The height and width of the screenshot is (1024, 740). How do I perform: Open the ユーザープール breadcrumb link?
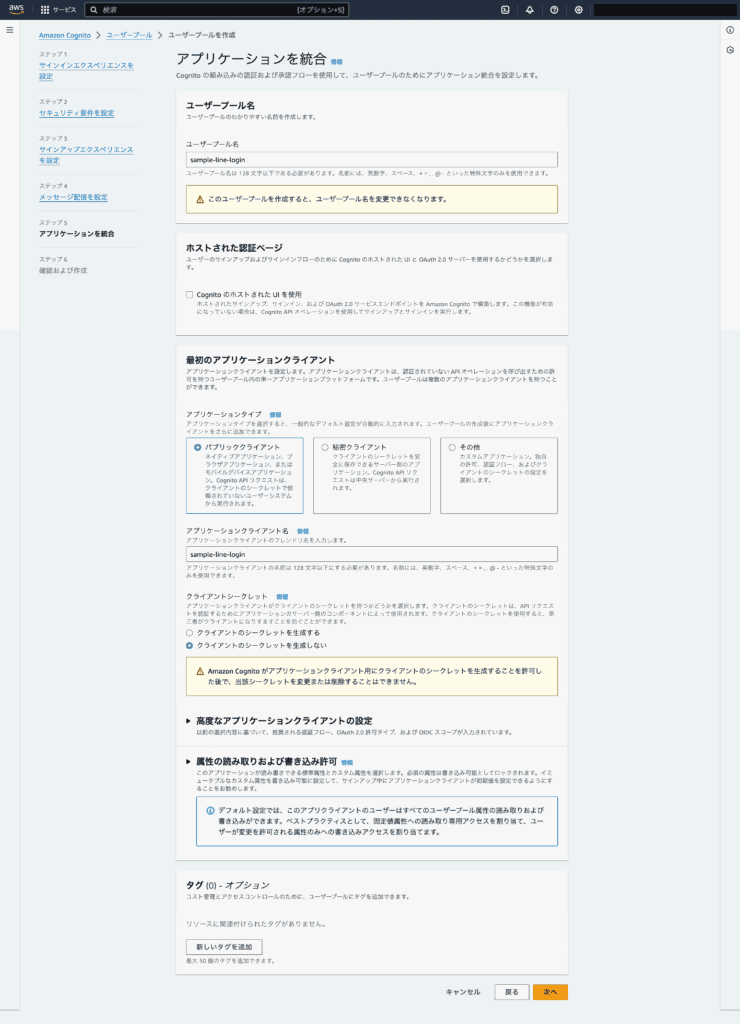[x=129, y=35]
